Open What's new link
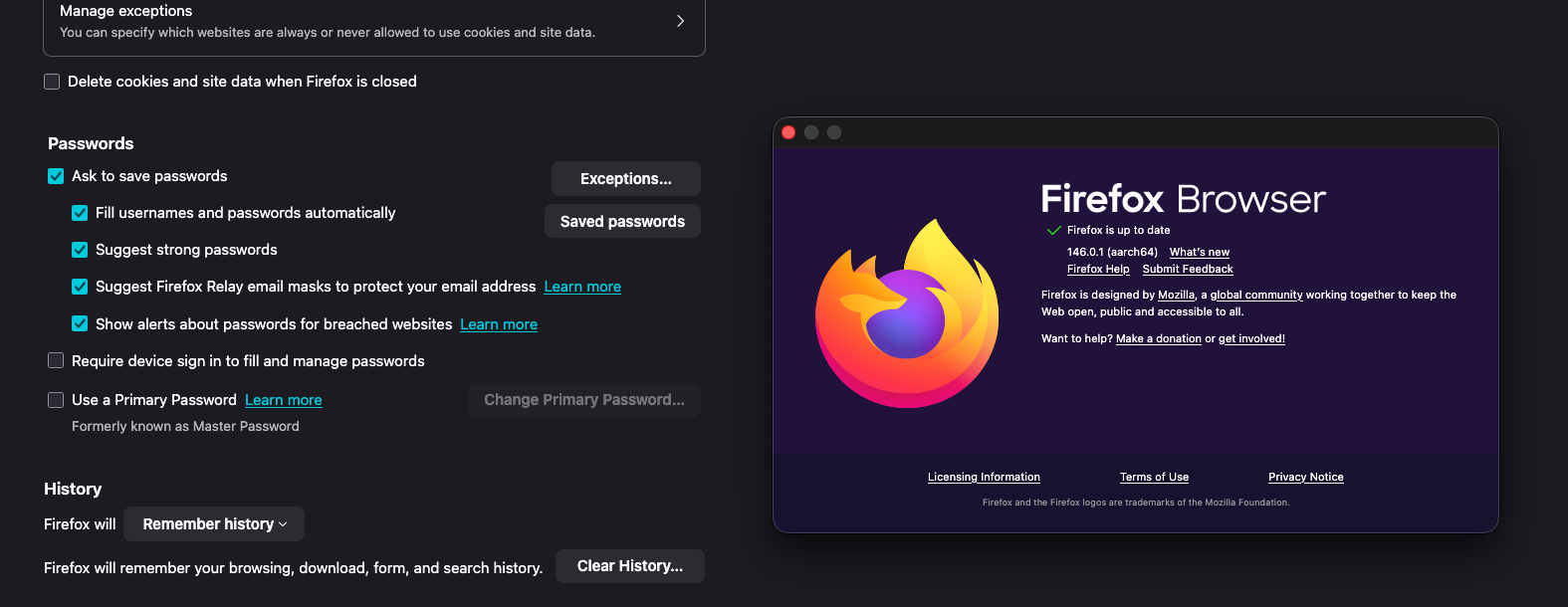1568x607 pixels. 1199,253
